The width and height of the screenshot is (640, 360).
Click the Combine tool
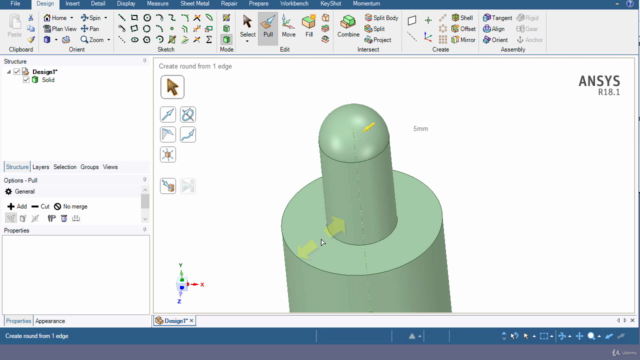(348, 27)
